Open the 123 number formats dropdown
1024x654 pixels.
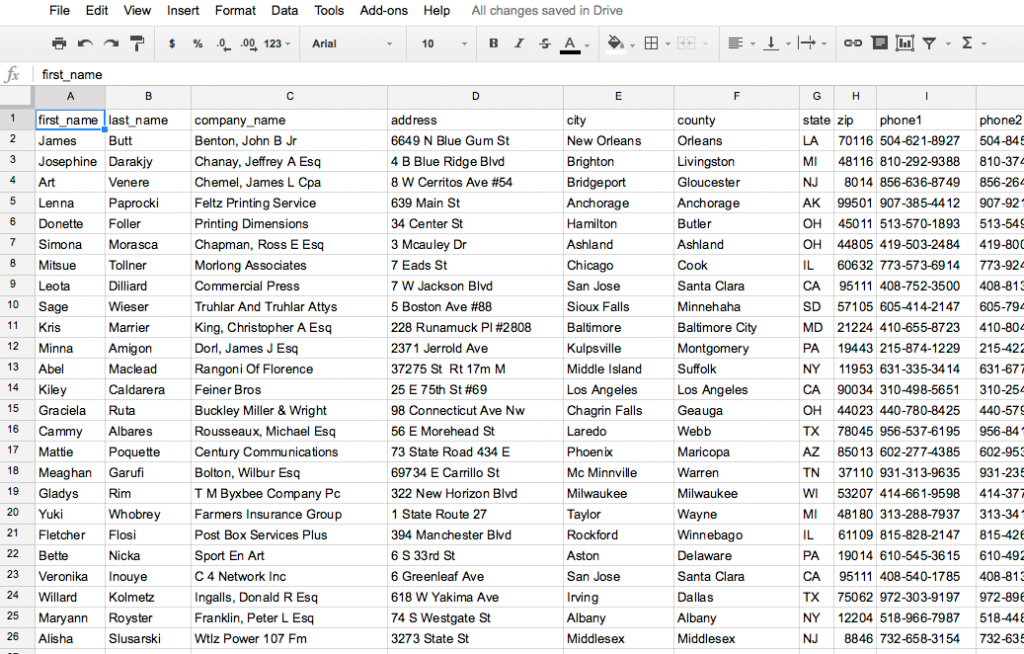click(x=279, y=43)
